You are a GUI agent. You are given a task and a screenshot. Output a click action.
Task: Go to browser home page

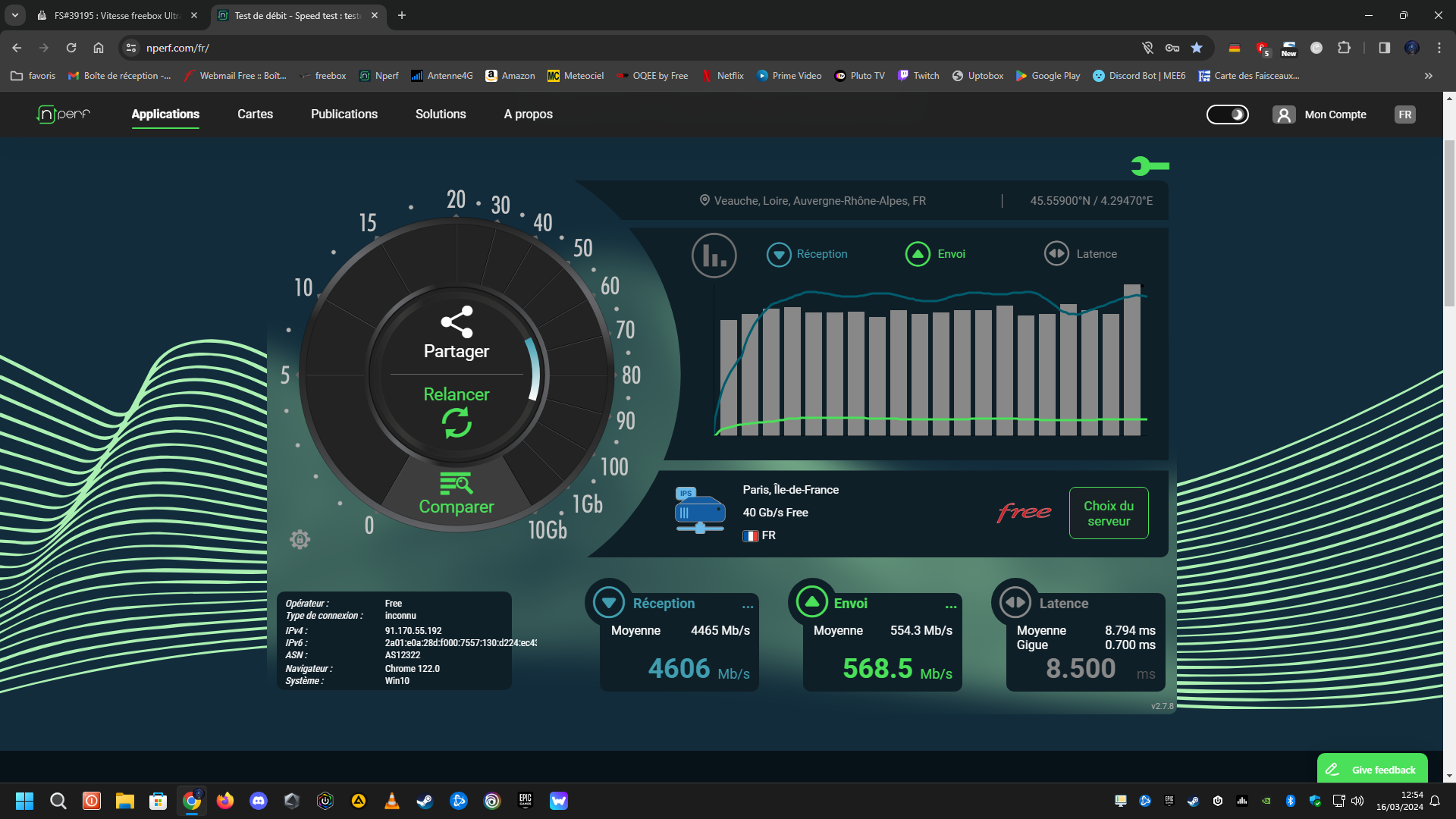[99, 48]
